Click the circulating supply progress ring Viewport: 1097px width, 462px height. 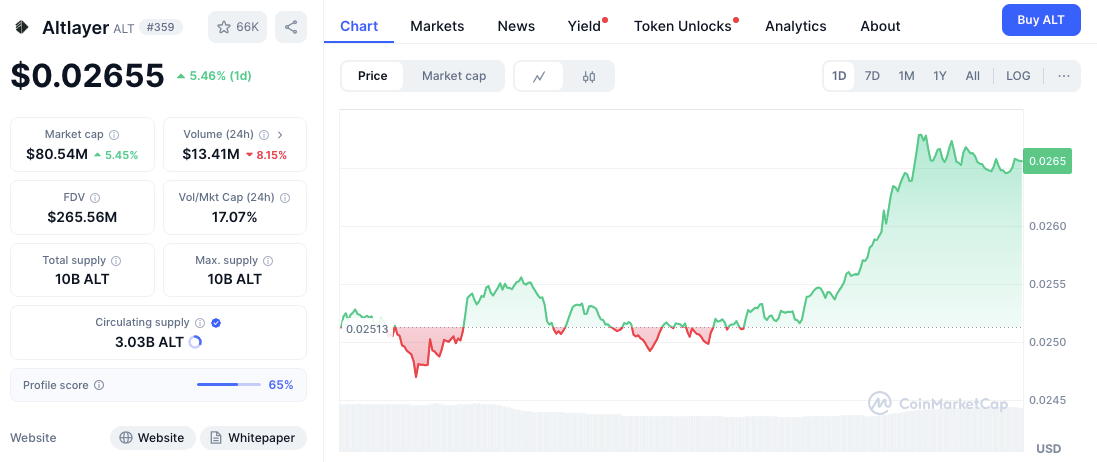(195, 342)
